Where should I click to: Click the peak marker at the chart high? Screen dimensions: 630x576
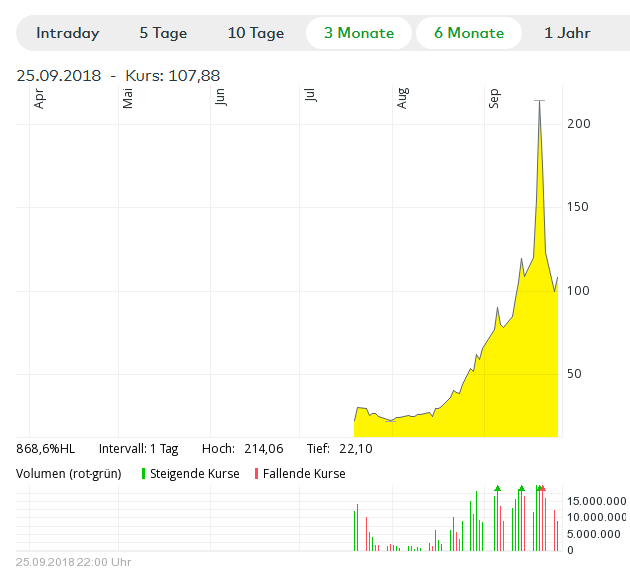(x=540, y=101)
